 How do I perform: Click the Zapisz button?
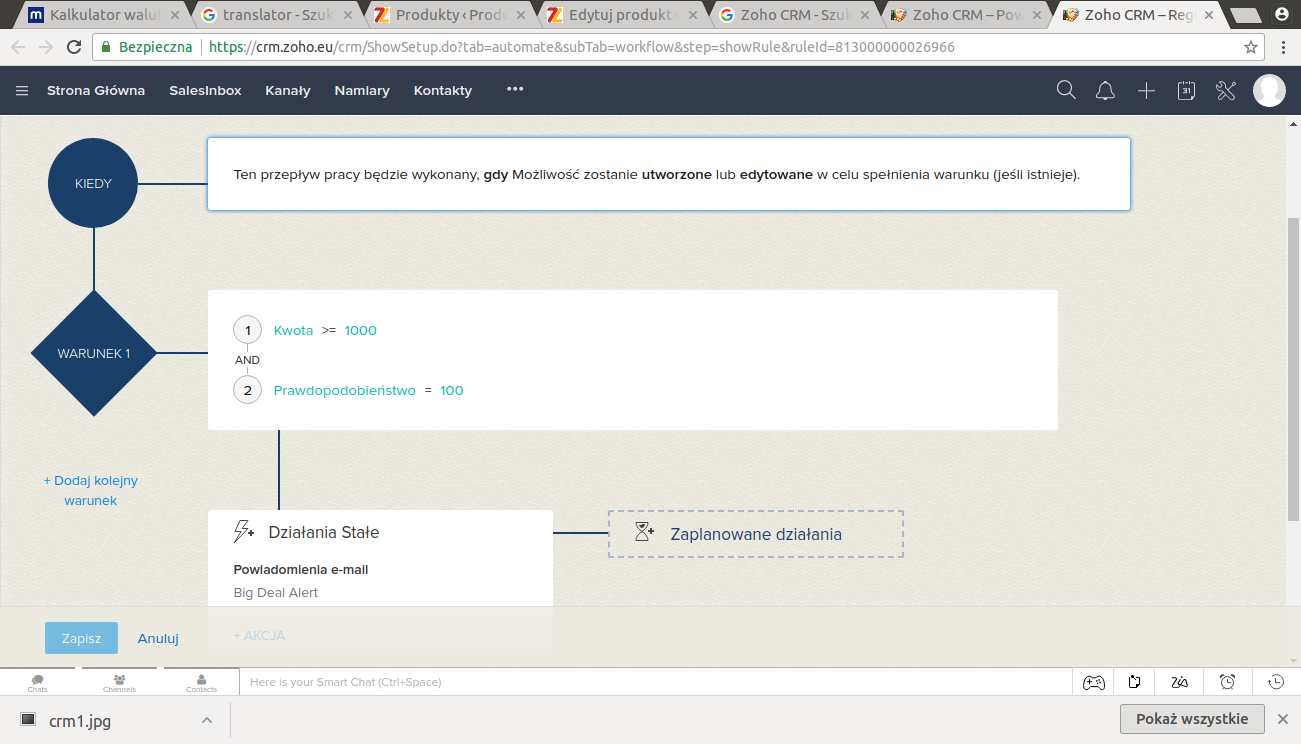(x=81, y=638)
